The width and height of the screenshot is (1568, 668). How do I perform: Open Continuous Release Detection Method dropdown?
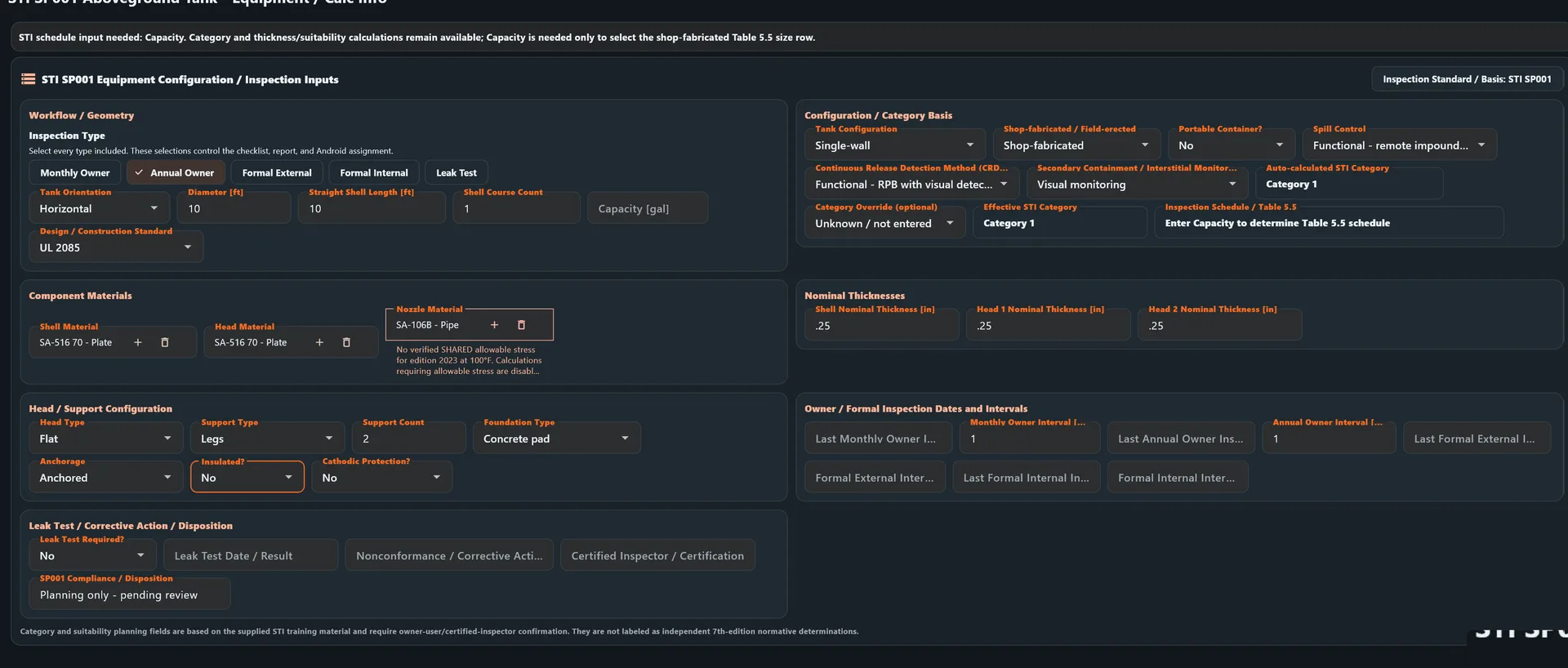point(911,185)
